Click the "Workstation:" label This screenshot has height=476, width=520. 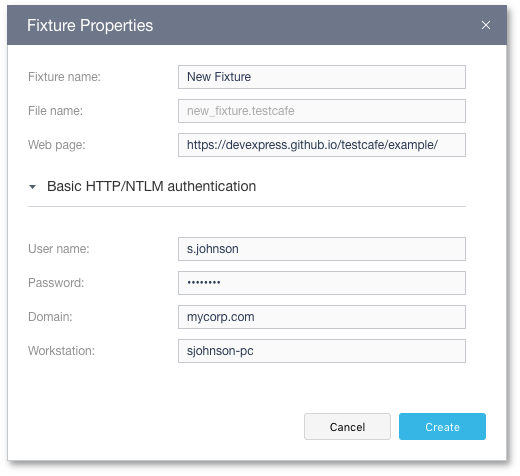tap(61, 351)
